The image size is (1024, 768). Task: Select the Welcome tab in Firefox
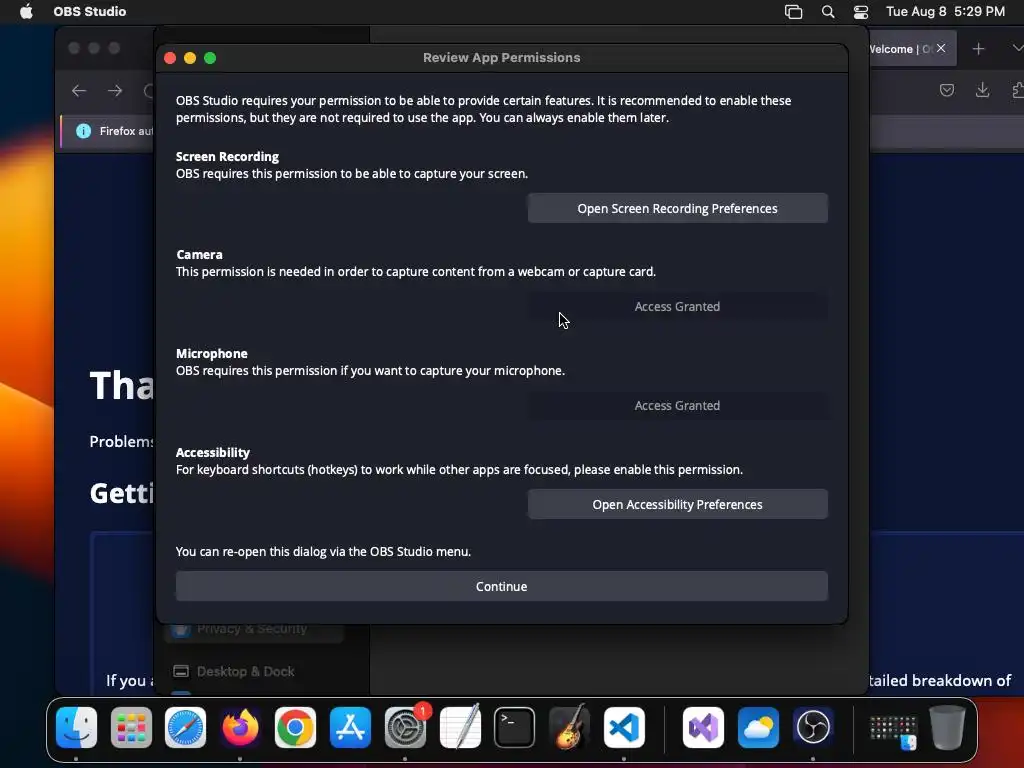pos(900,49)
